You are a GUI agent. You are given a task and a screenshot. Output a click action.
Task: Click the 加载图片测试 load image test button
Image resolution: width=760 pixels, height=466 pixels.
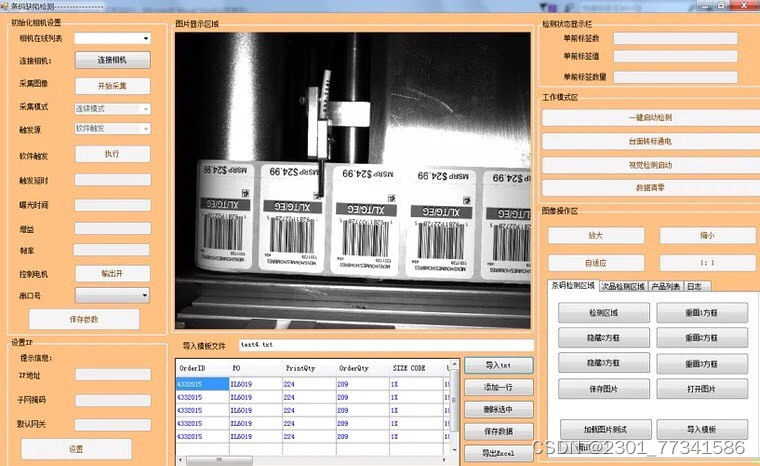tap(606, 430)
